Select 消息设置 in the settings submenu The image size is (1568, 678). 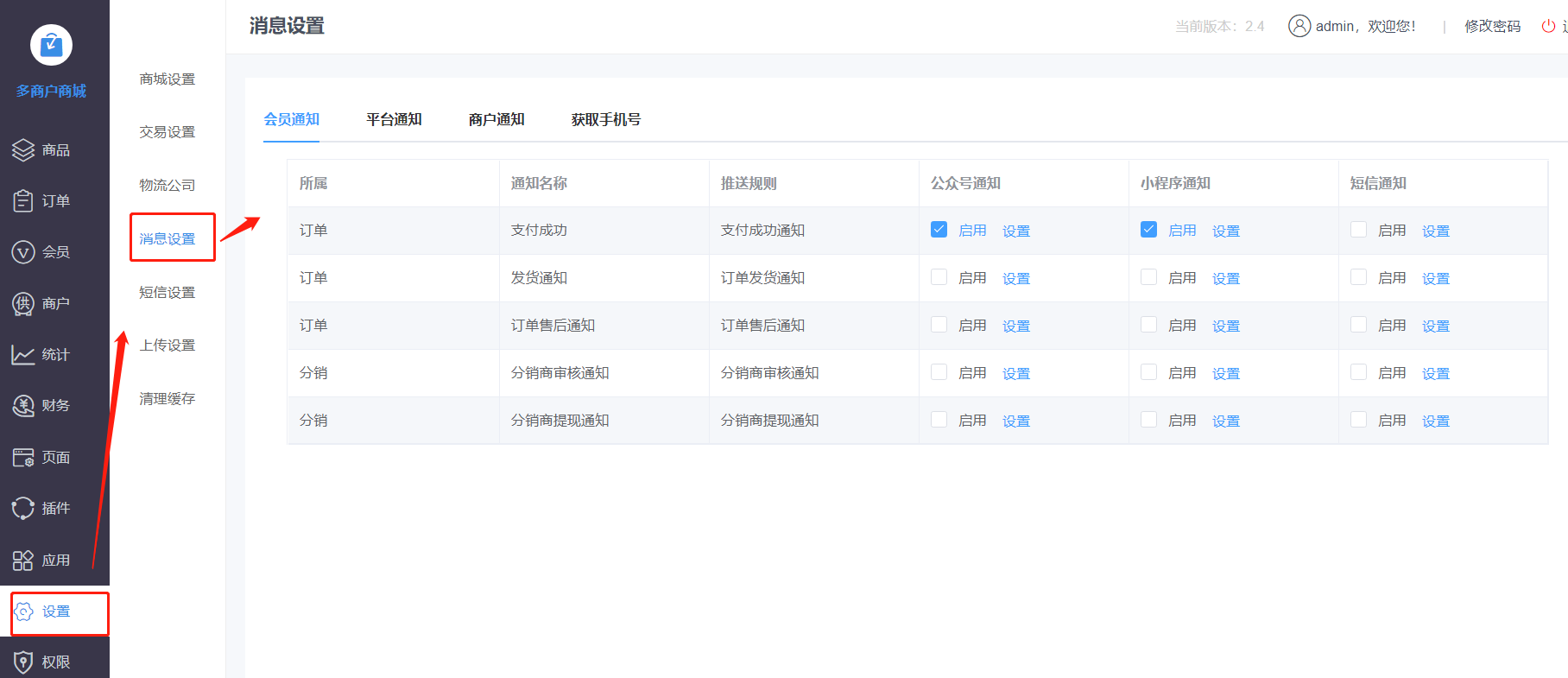(168, 239)
